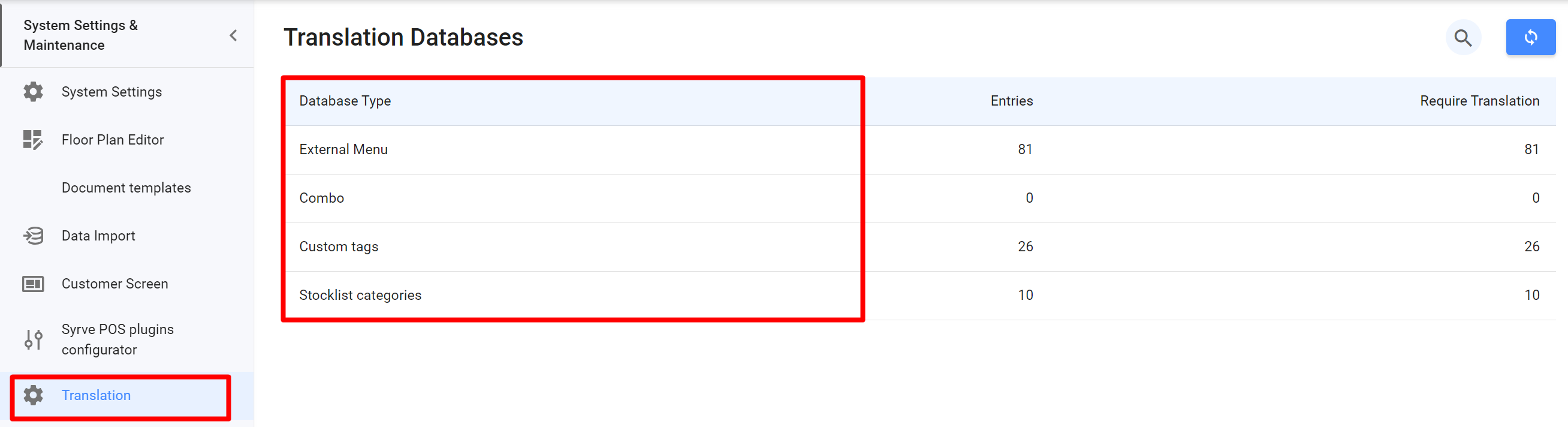
Task: Click the System Settings gear icon
Action: (x=34, y=92)
